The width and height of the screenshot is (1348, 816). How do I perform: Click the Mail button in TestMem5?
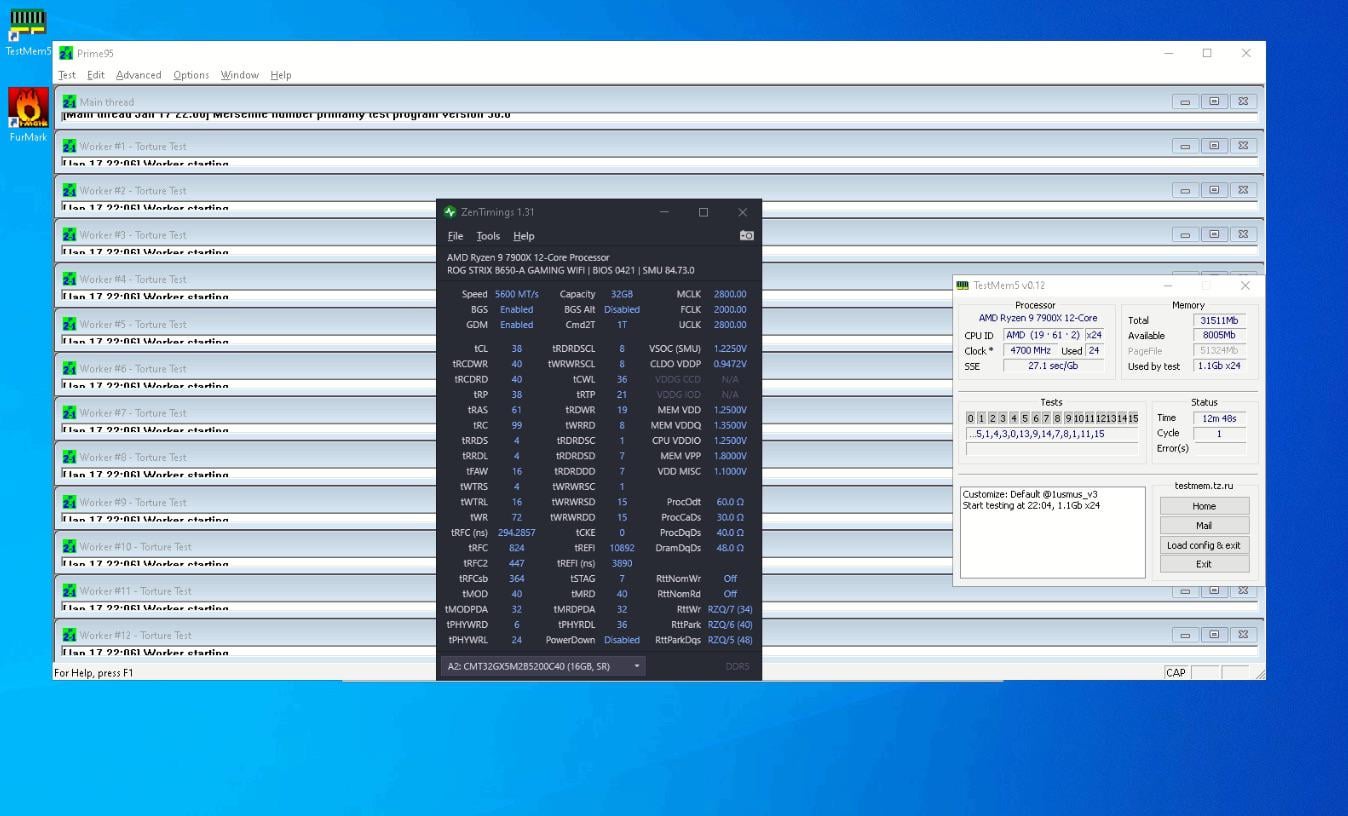pyautogui.click(x=1204, y=525)
